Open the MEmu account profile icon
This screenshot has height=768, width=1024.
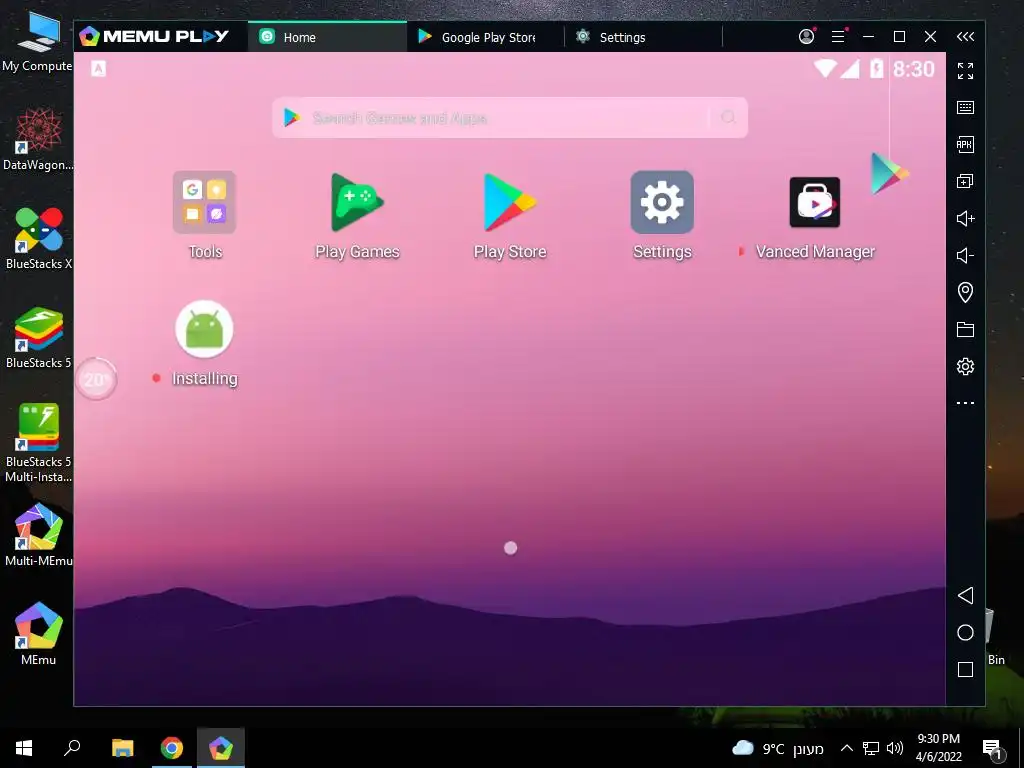tap(807, 37)
